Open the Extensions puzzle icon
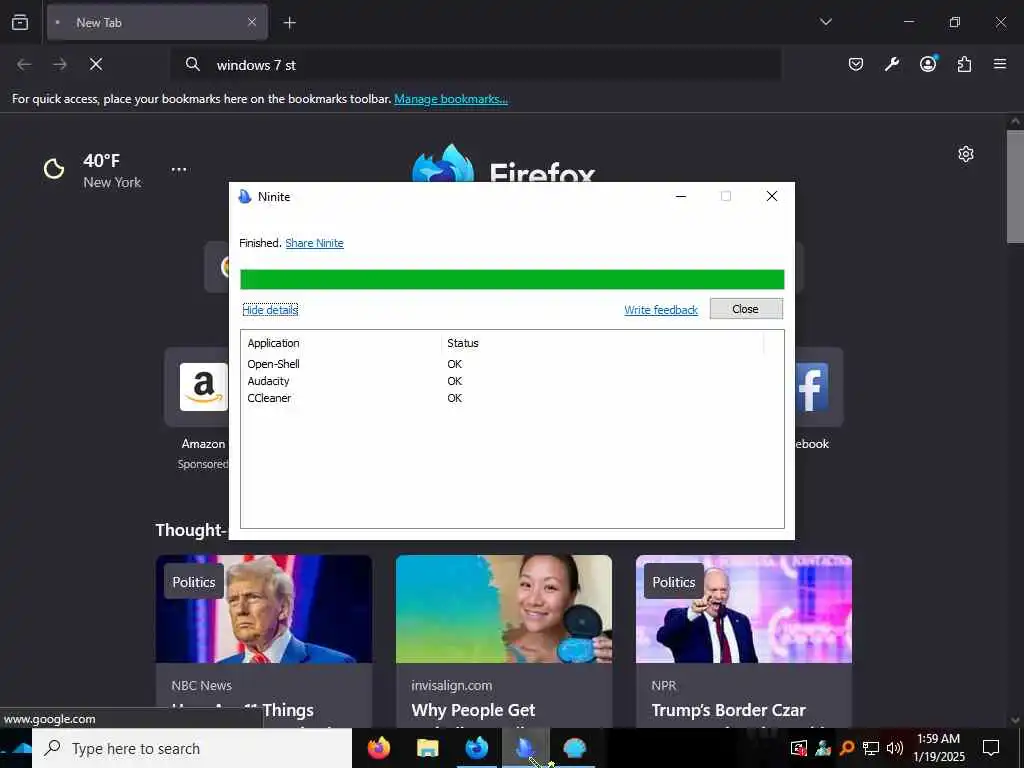The image size is (1024, 768). pos(964,64)
